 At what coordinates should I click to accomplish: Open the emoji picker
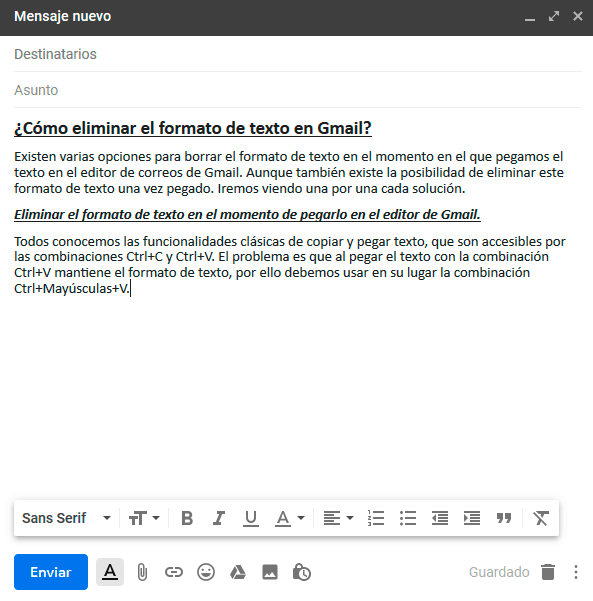pos(206,572)
